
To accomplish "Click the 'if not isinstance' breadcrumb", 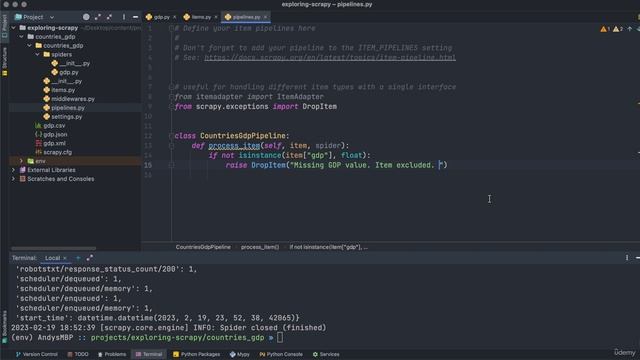I will tap(329, 247).
